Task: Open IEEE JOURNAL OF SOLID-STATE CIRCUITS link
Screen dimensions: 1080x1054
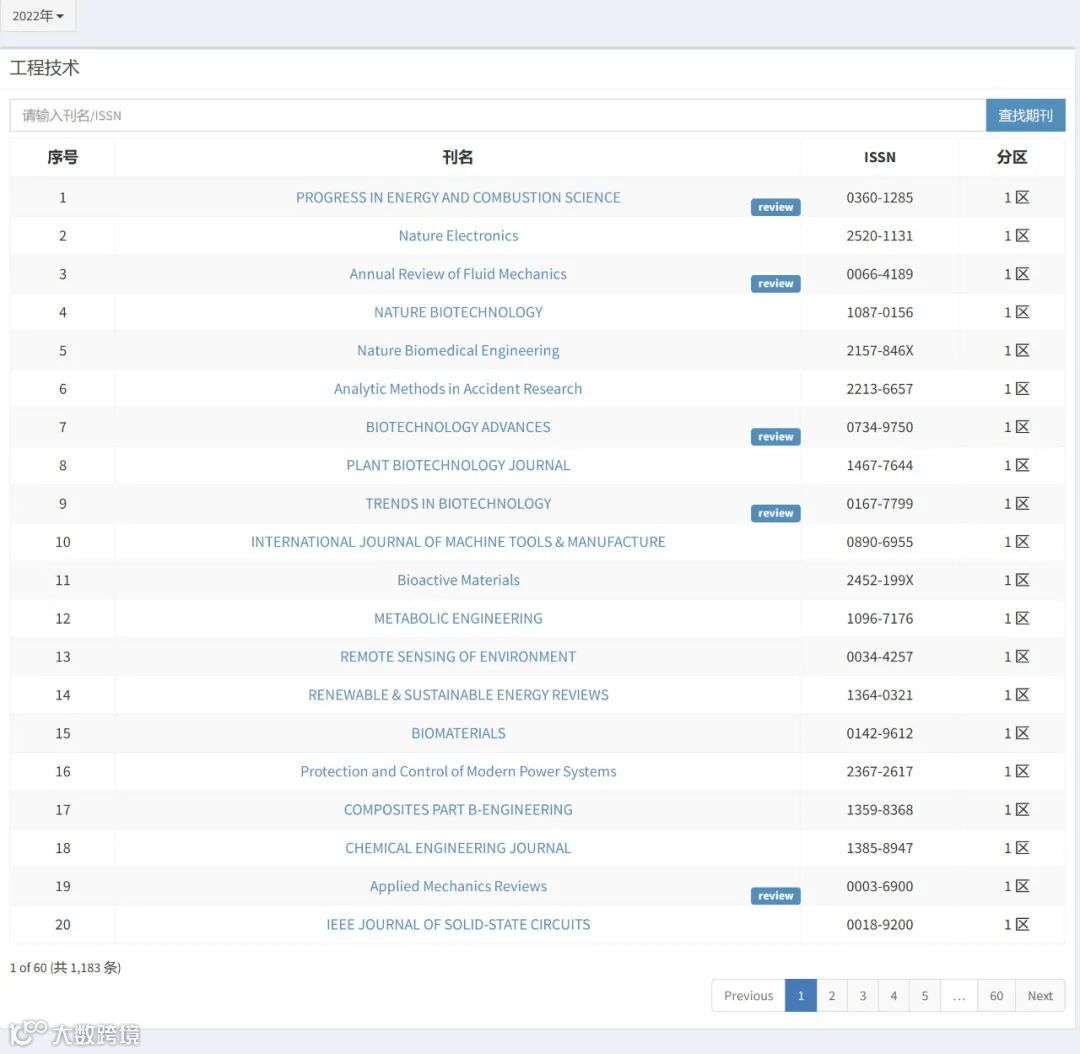Action: coord(458,924)
